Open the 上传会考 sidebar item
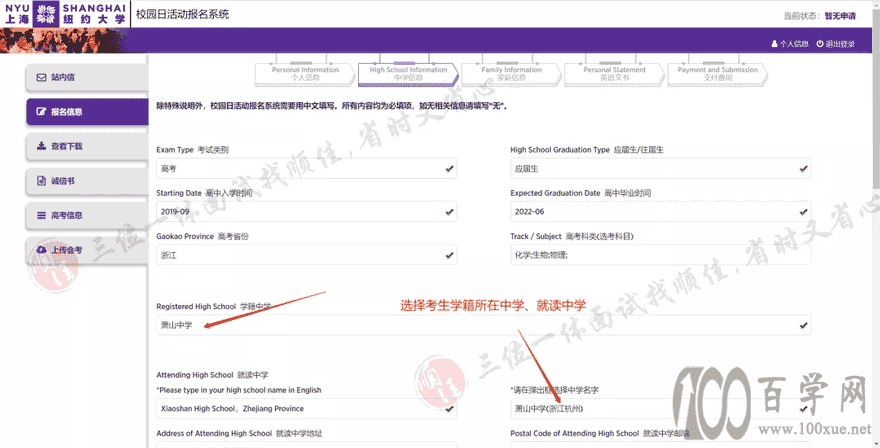880x448 pixels. click(87, 249)
